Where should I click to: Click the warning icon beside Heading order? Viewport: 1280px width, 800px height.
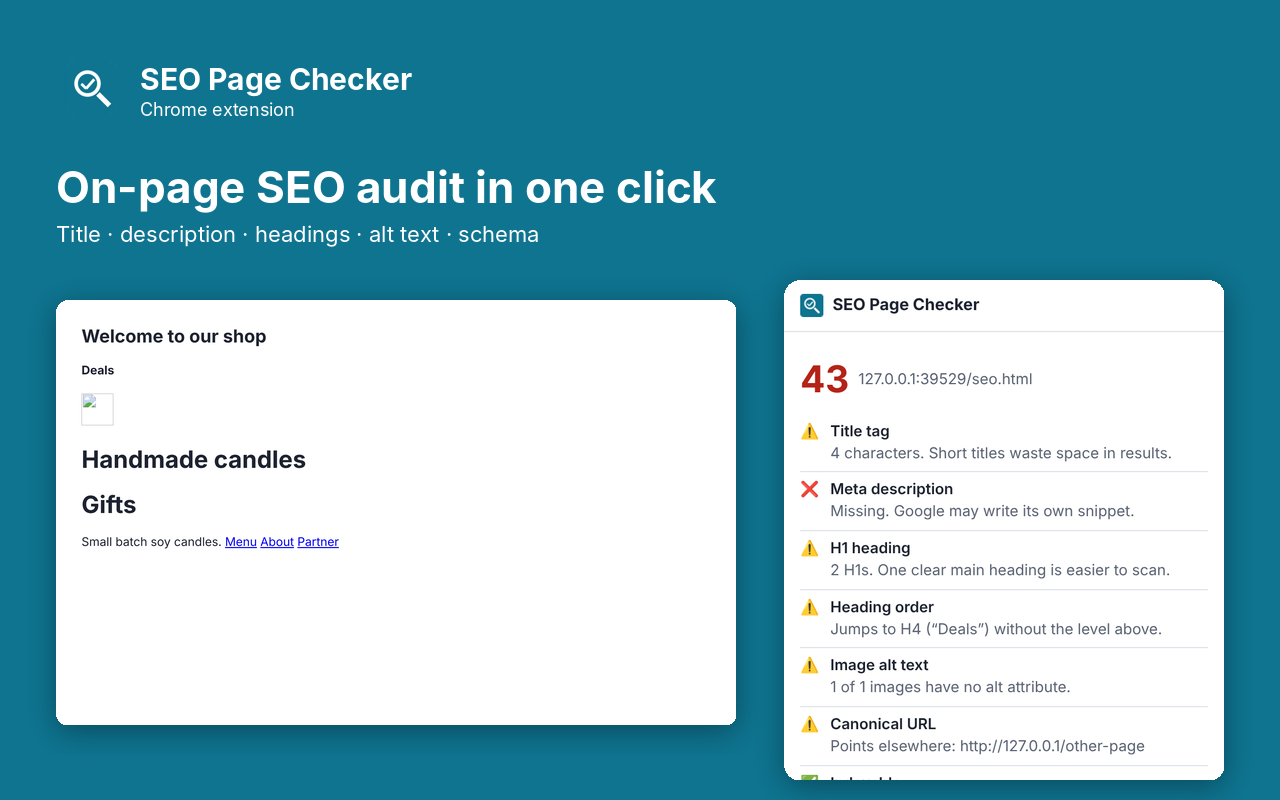[810, 607]
